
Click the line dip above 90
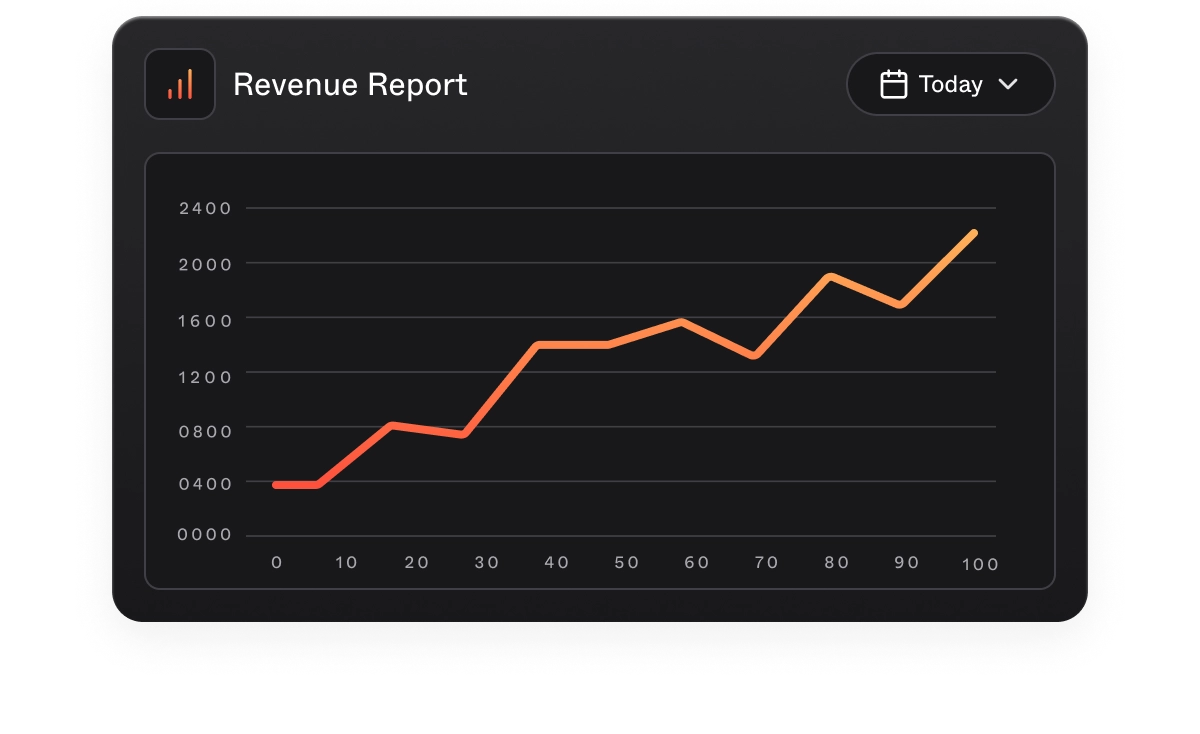point(901,304)
